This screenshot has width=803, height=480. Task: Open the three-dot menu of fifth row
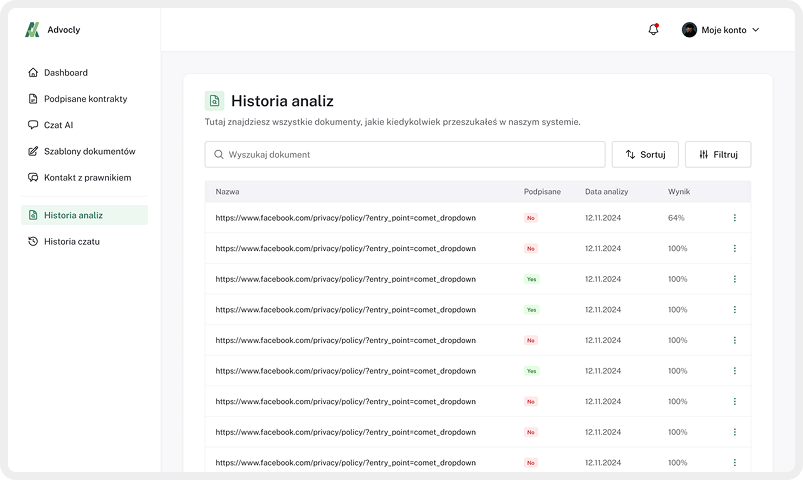click(x=735, y=340)
